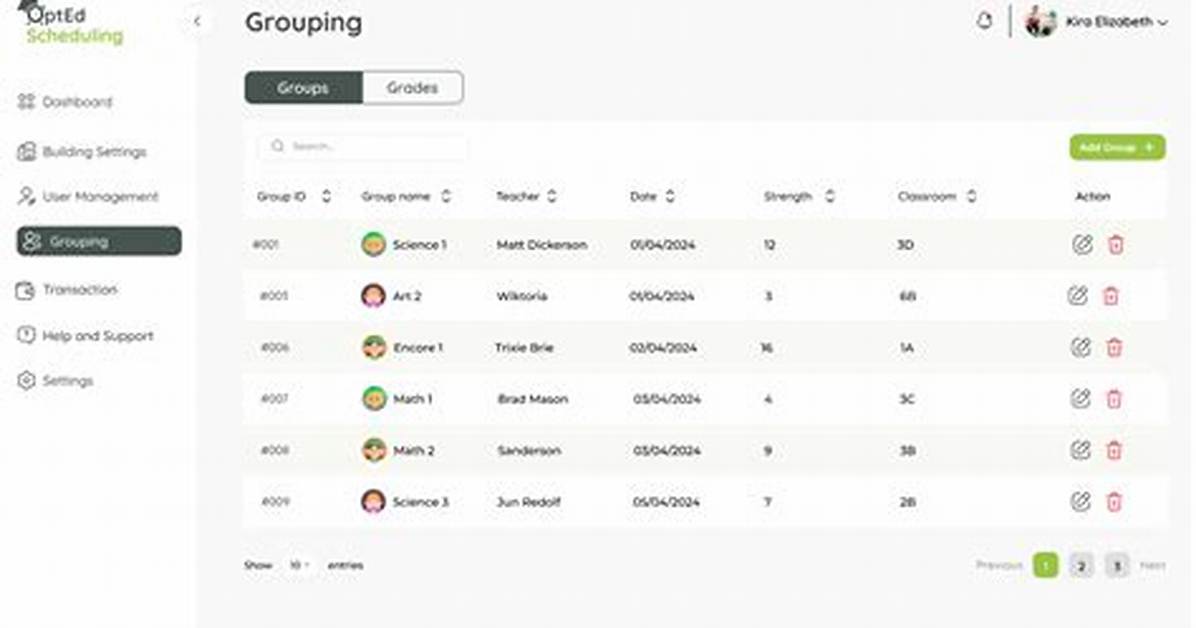Switch to the Groups tab
Viewport: 1196px width, 628px height.
pos(304,88)
